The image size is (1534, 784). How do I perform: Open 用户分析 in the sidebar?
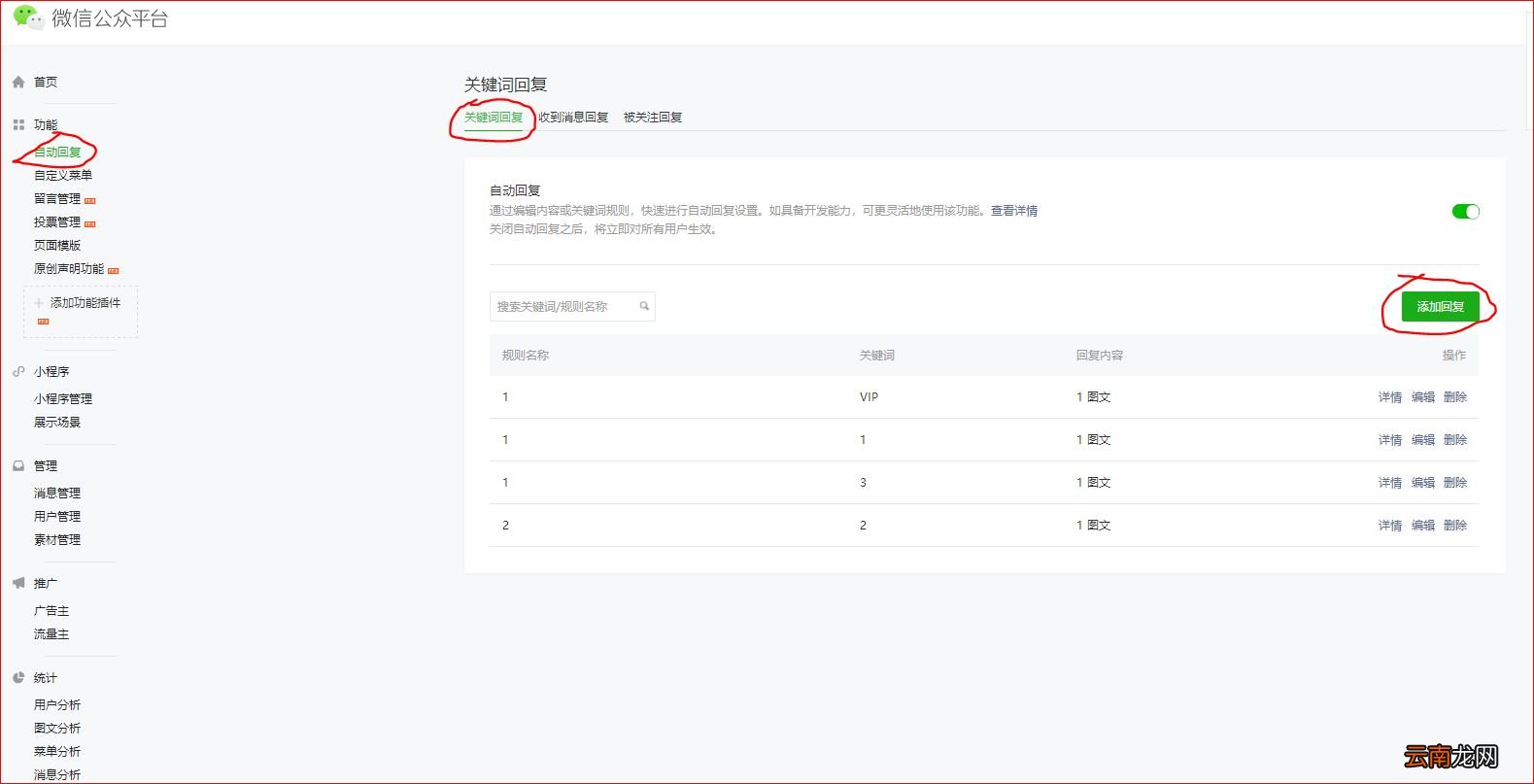tap(57, 705)
